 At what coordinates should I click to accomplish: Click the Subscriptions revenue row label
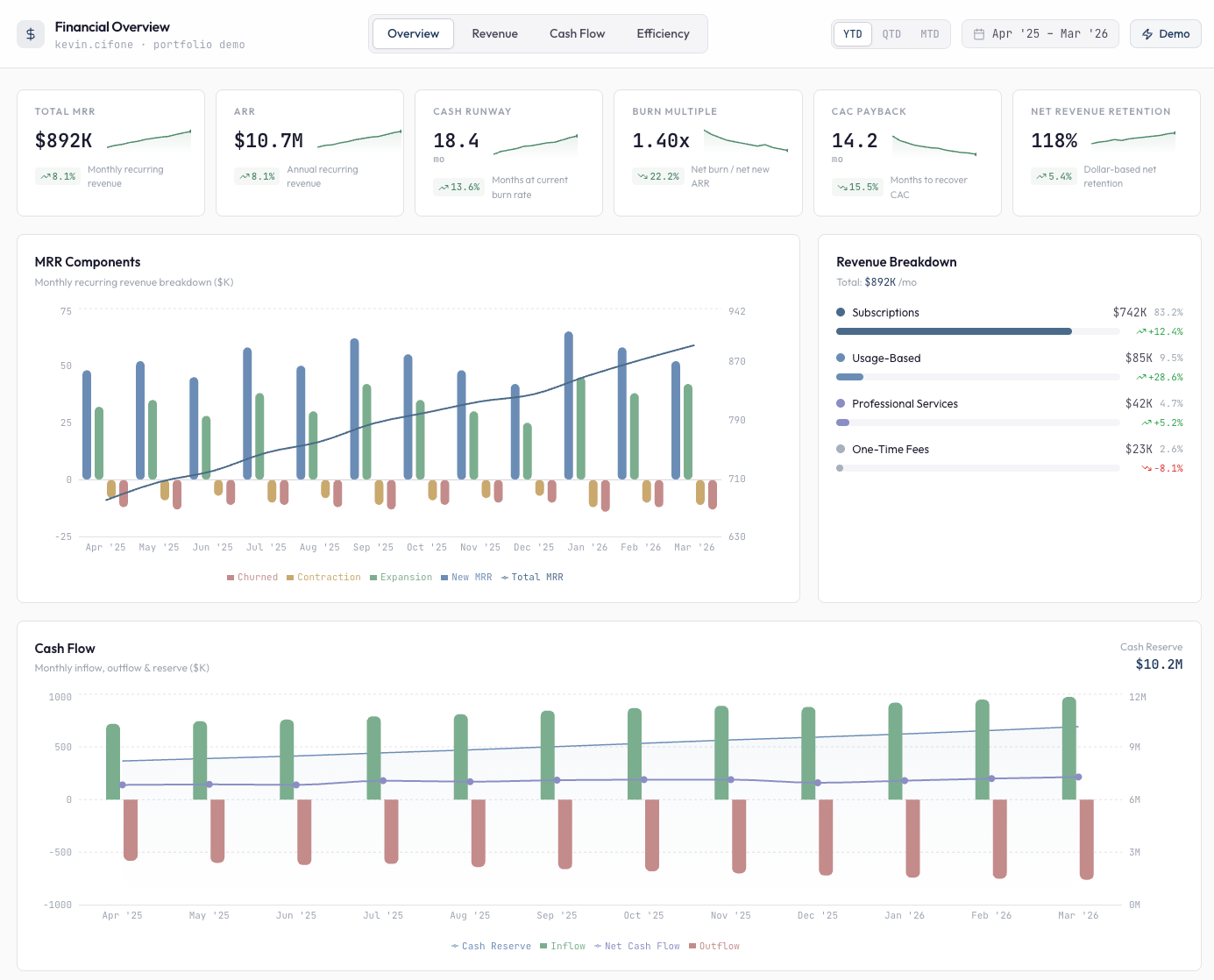point(885,313)
